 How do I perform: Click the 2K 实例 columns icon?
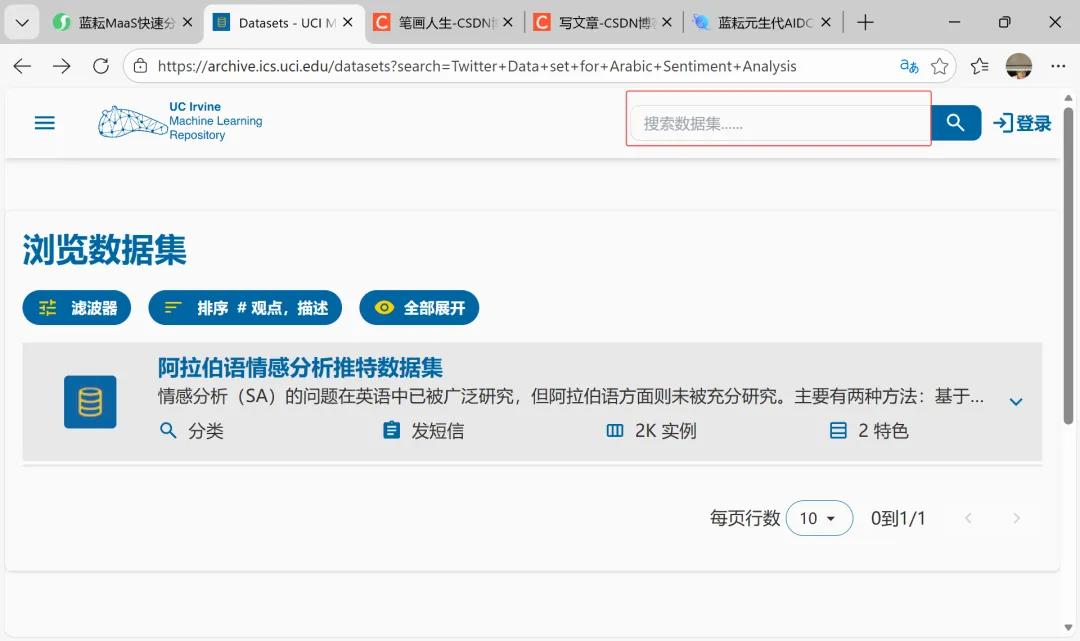click(x=614, y=430)
